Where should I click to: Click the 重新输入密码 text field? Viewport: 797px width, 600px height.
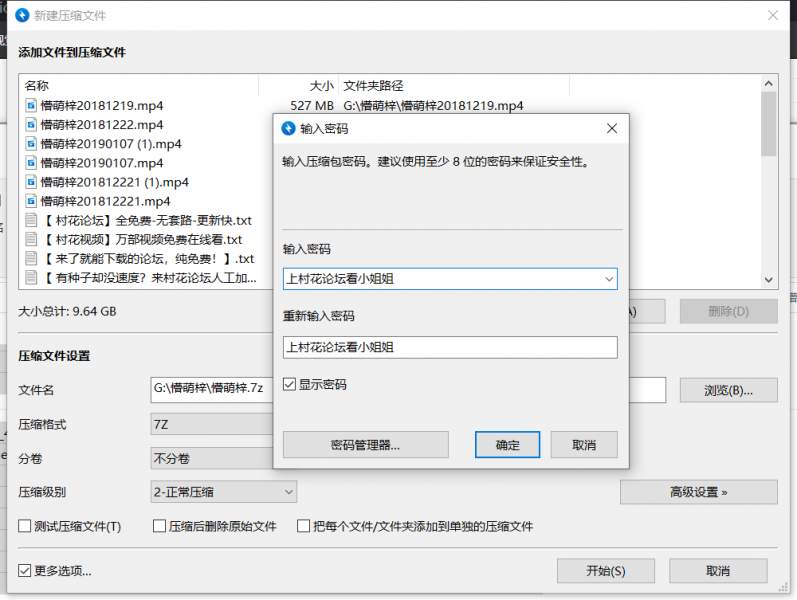click(450, 347)
